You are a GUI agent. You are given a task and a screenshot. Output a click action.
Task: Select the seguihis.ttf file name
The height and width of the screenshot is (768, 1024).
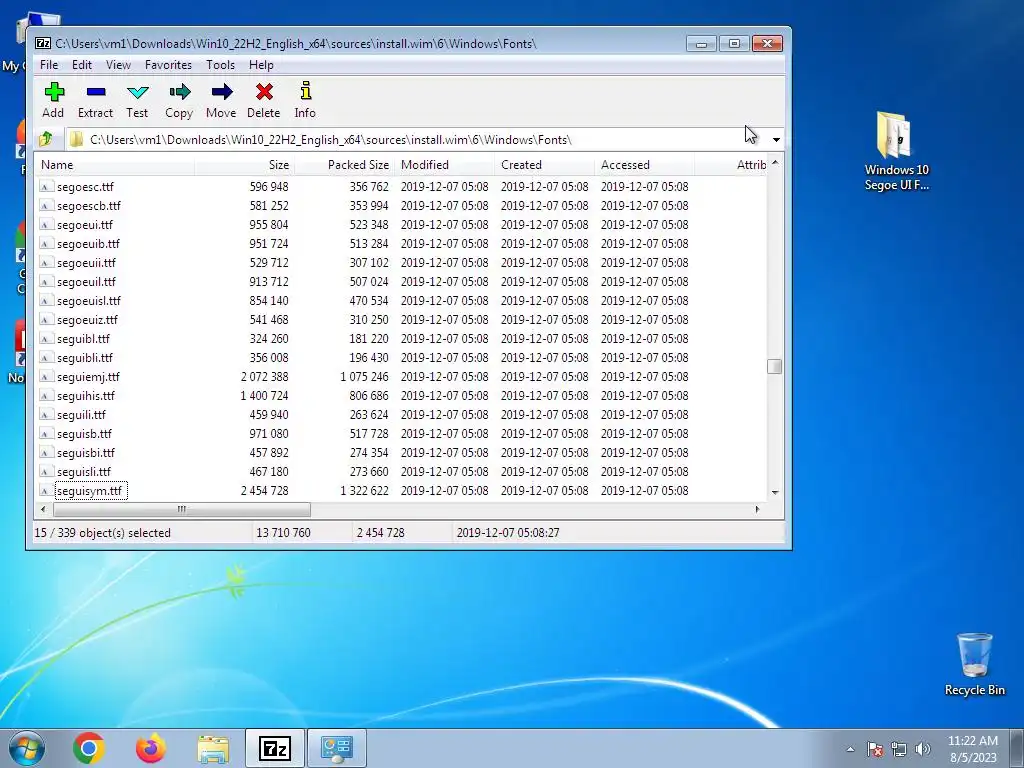click(86, 396)
